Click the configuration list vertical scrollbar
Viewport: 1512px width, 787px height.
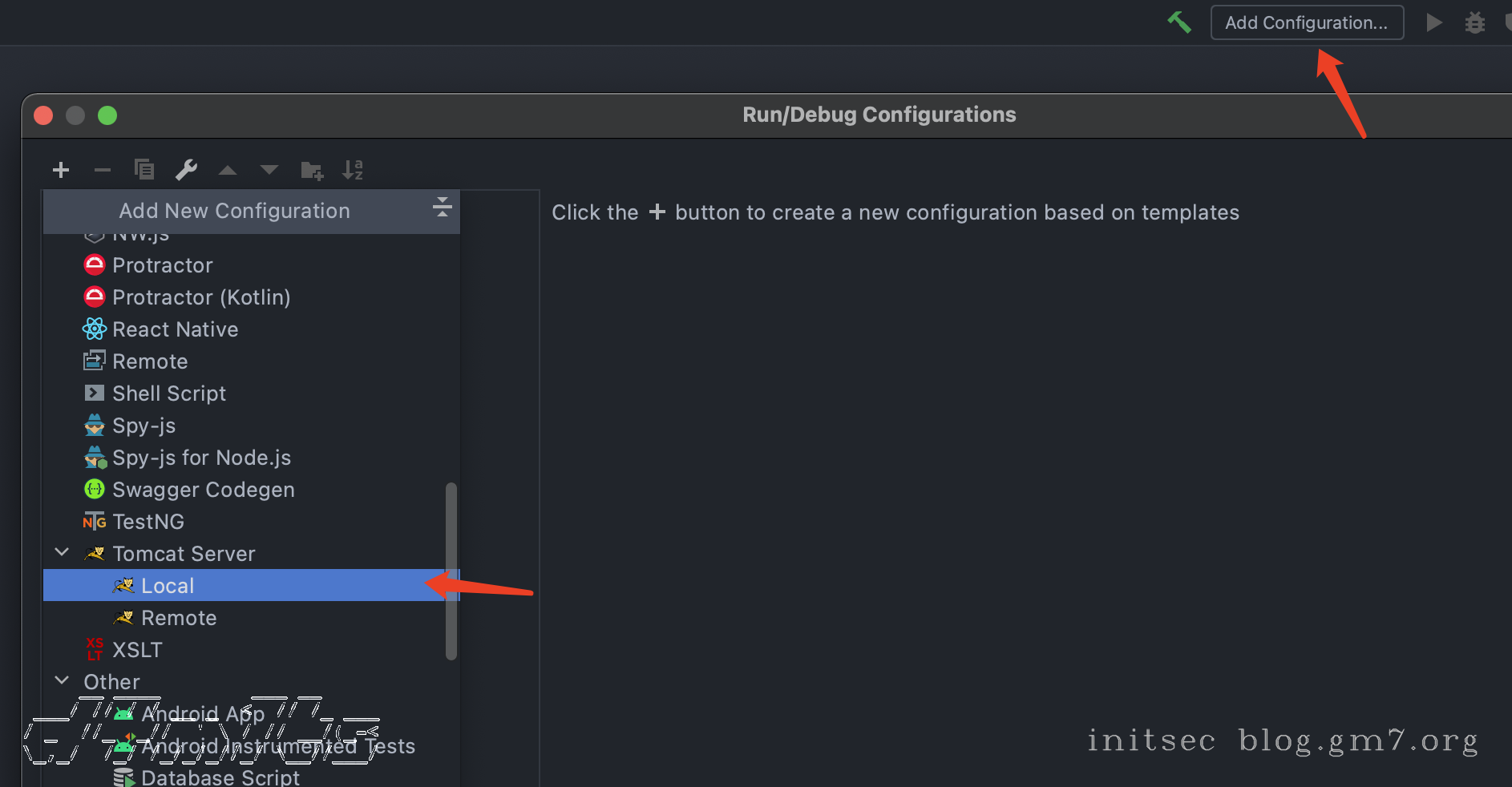(x=451, y=571)
